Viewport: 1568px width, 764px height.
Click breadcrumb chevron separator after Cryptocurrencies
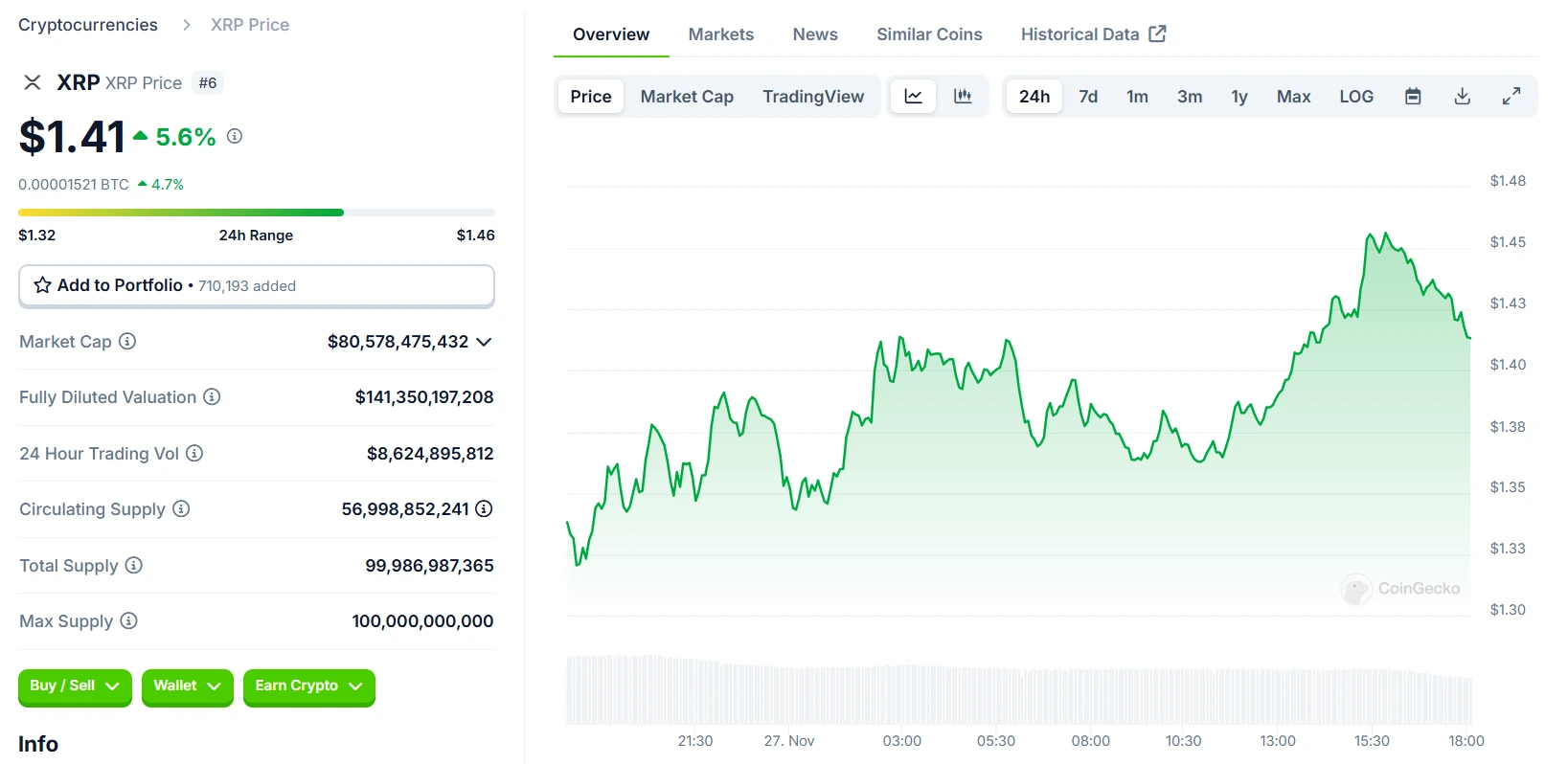click(186, 25)
